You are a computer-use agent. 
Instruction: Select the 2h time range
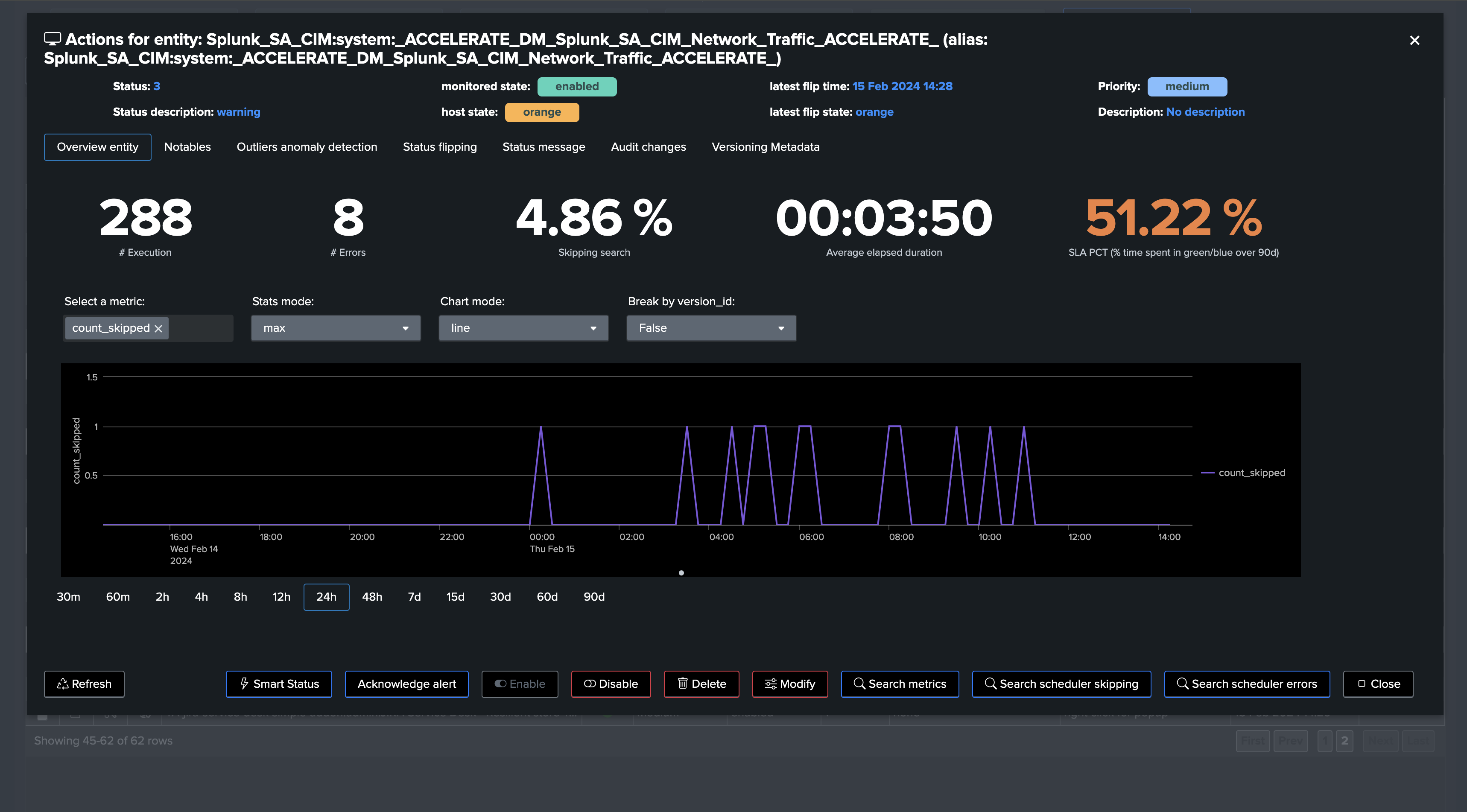pos(162,597)
